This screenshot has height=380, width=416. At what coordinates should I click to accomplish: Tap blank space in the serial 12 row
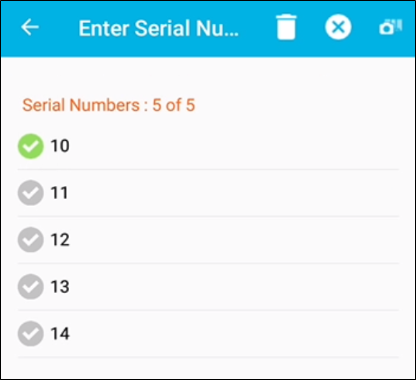coord(233,240)
